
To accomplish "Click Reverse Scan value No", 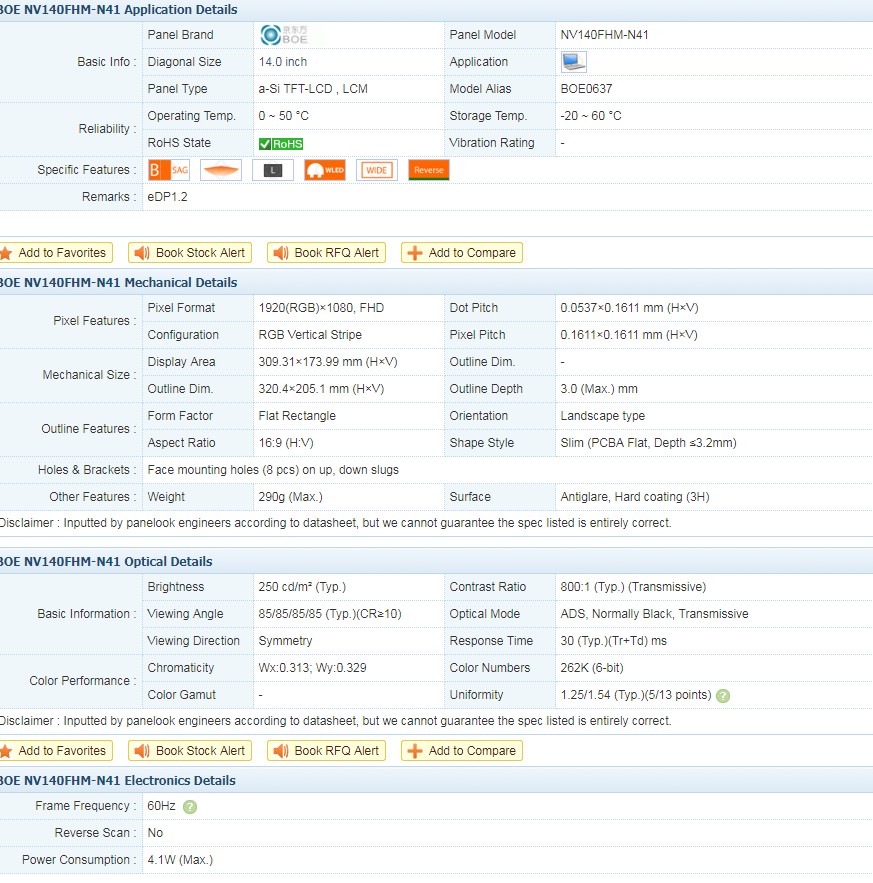I will click(x=155, y=833).
